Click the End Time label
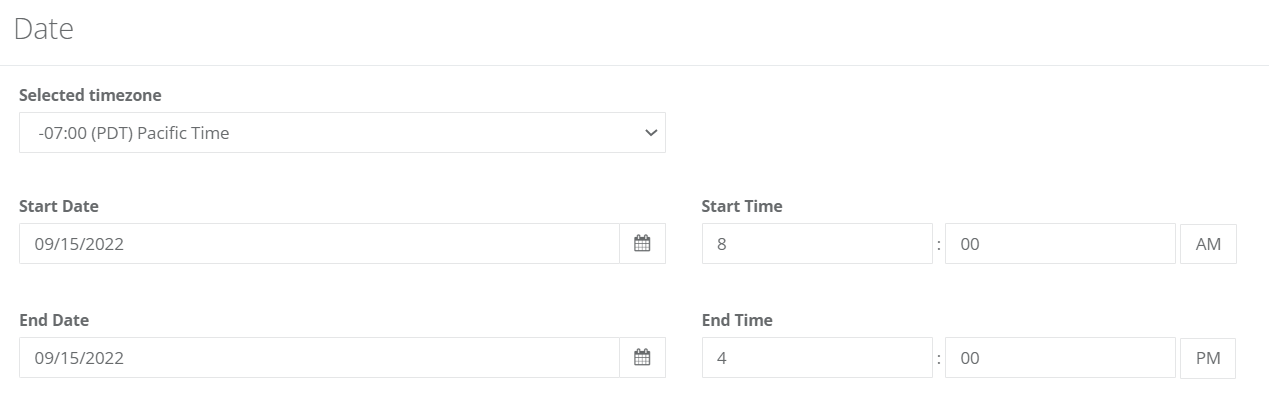This screenshot has width=1269, height=408. pos(737,320)
